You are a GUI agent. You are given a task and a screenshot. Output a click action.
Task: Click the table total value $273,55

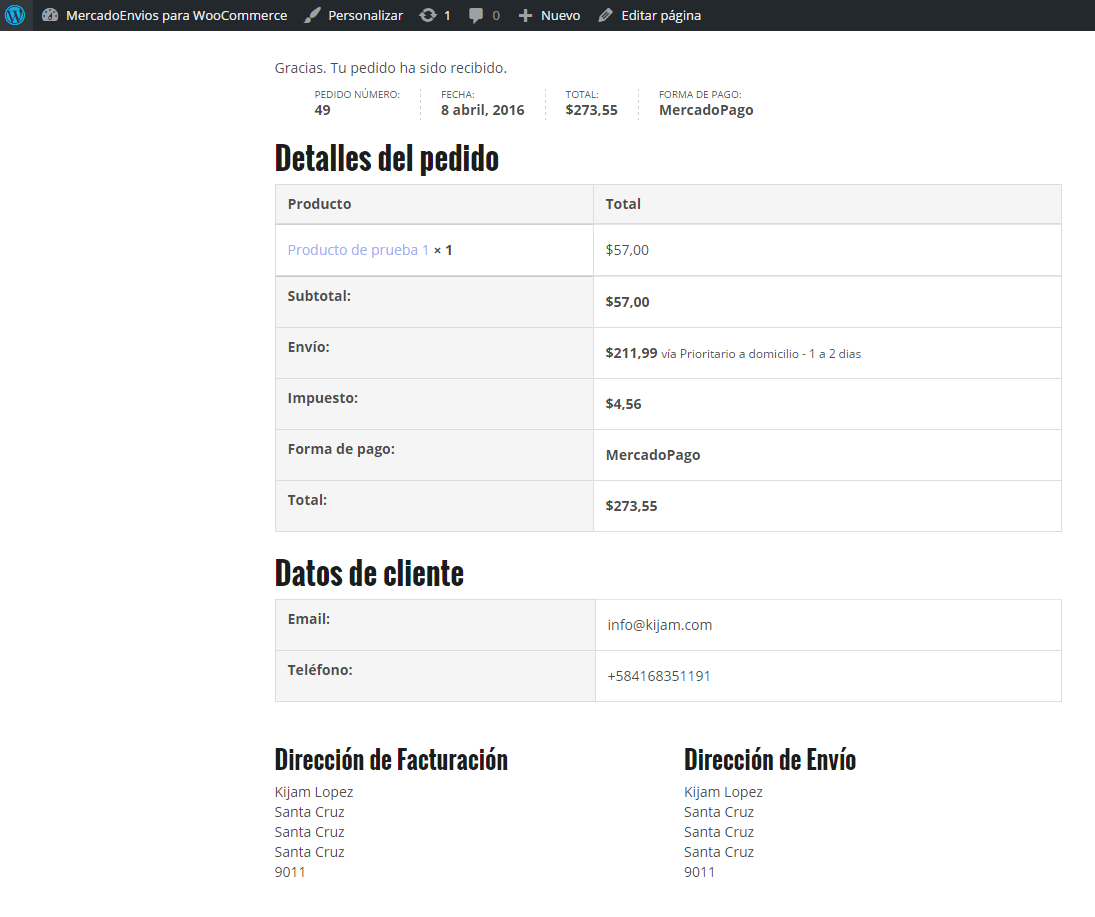[x=631, y=506]
